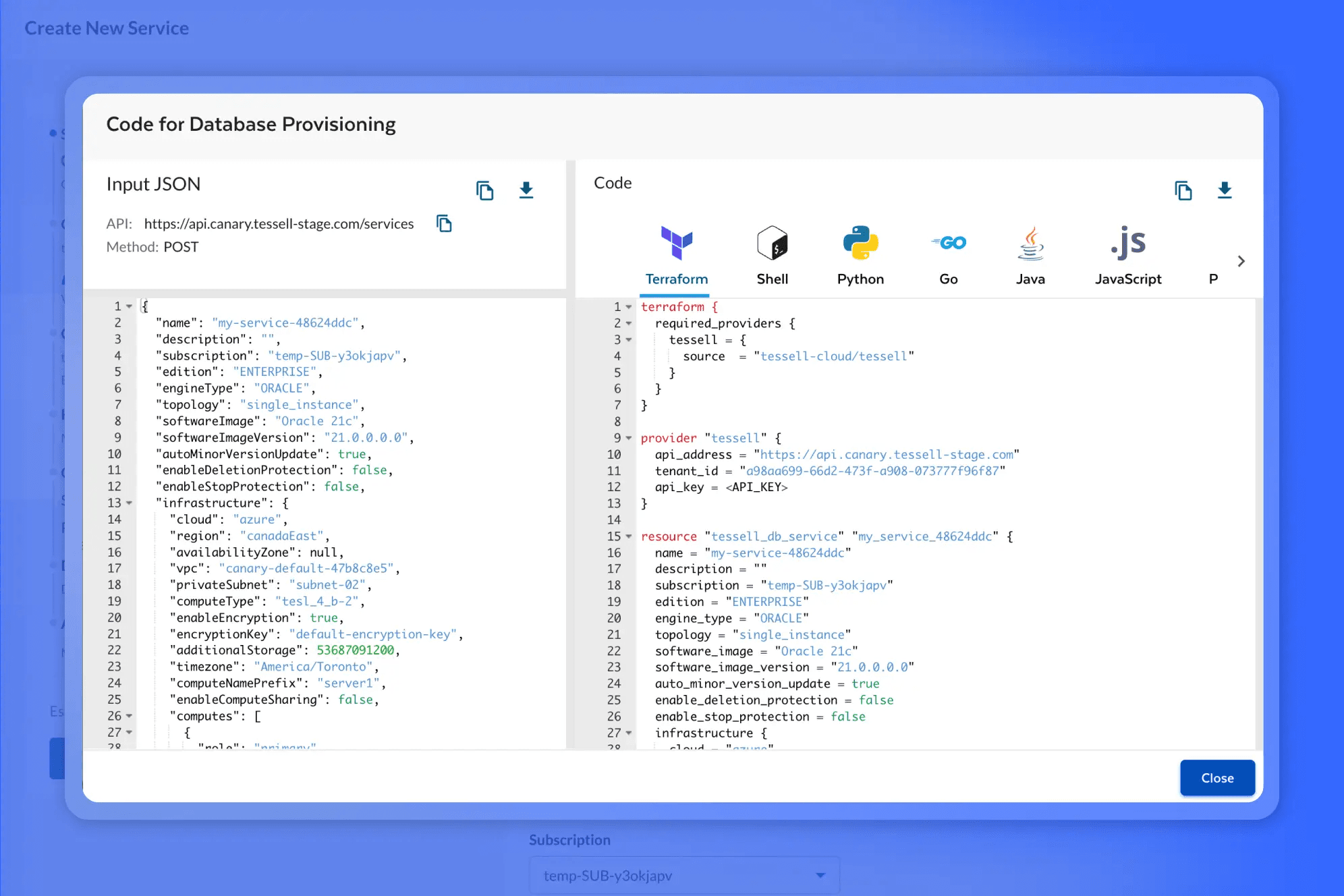Open the Subscription dropdown behind the dialog
This screenshot has height=896, width=1344.
pos(684,876)
